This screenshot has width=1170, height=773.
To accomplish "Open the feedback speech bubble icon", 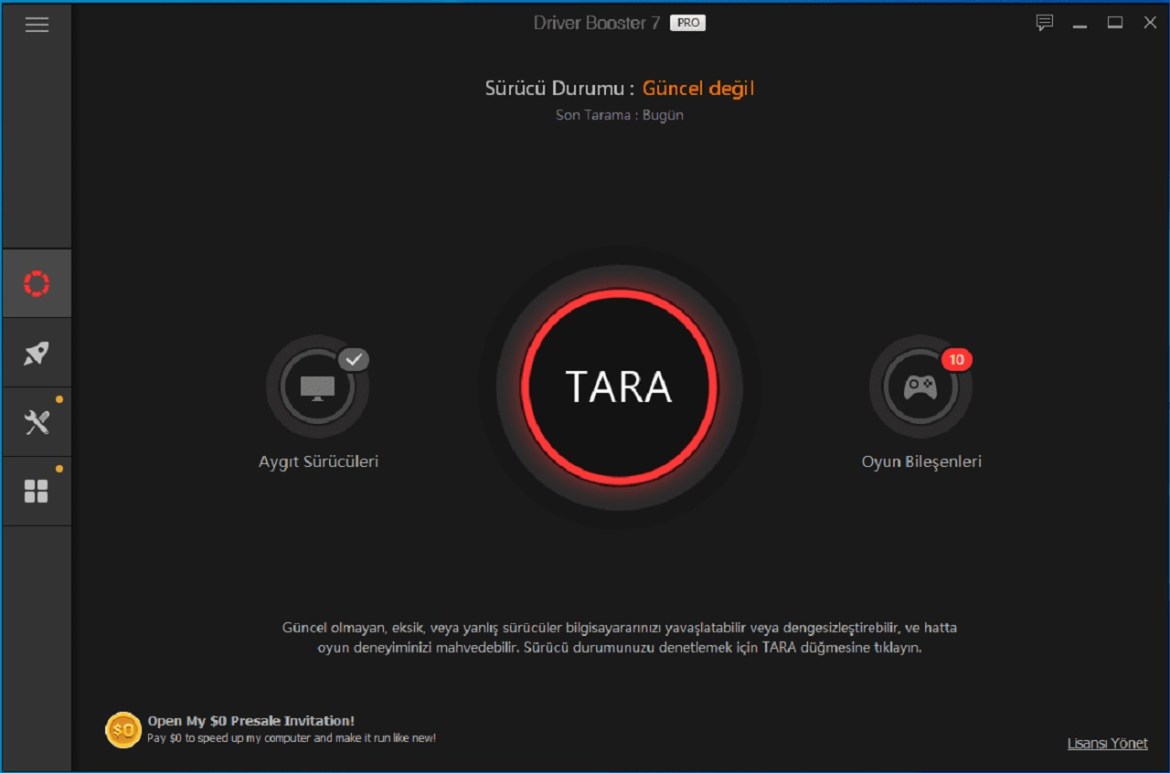I will point(1045,23).
